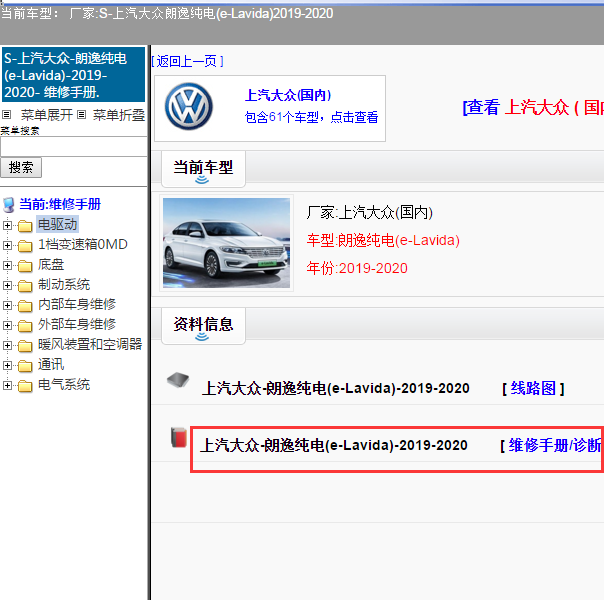Open the 上汽大众(国内) brand link
The image size is (604, 600).
point(288,95)
